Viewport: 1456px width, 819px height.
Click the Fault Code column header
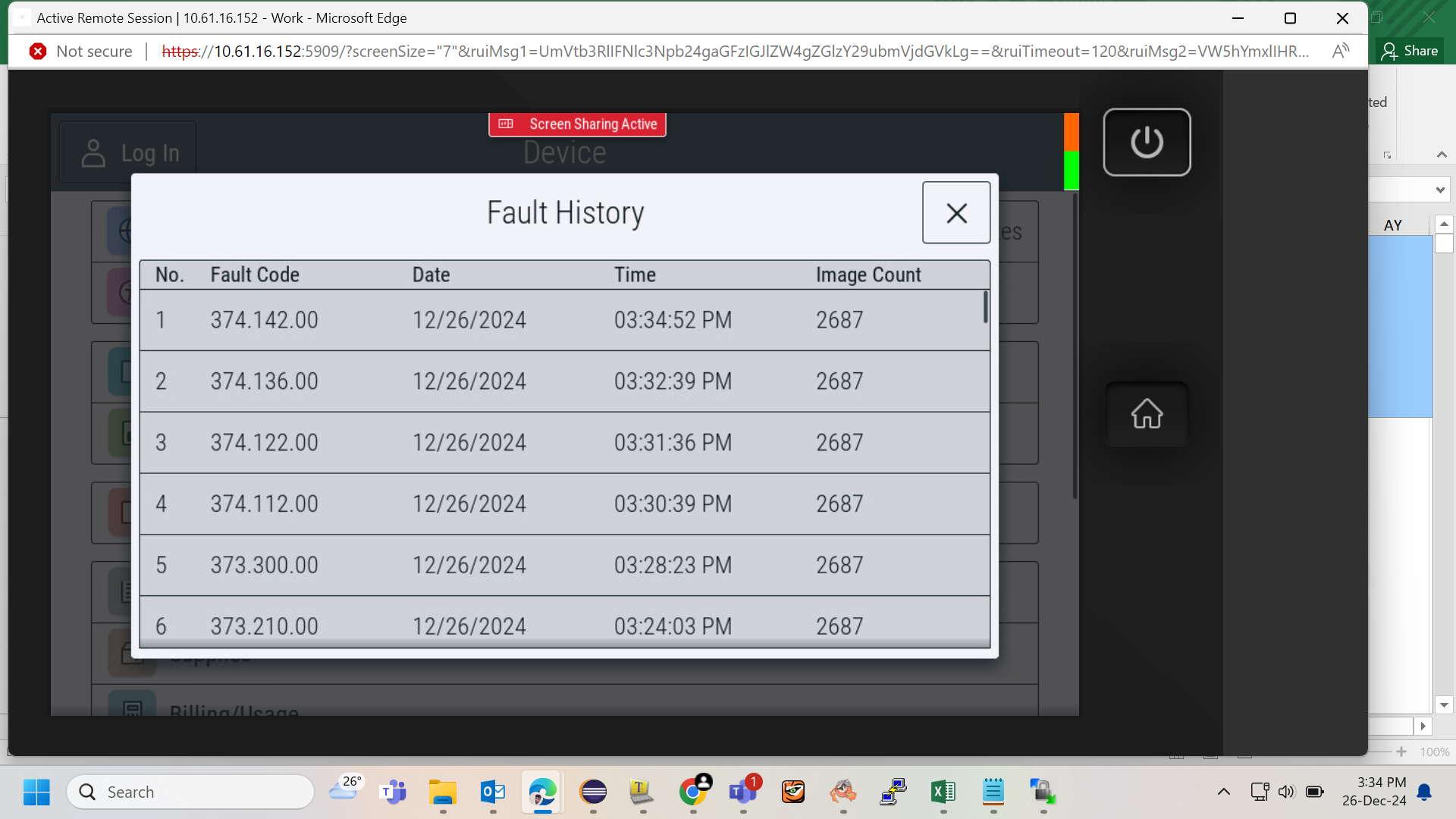255,275
